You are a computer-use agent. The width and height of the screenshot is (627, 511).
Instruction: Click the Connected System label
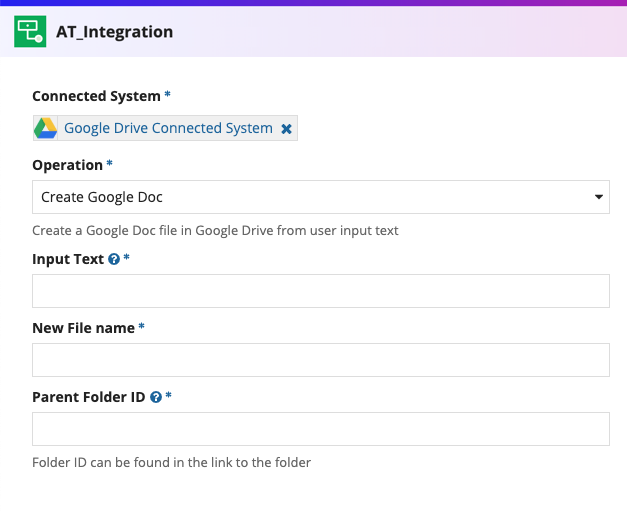pos(96,96)
